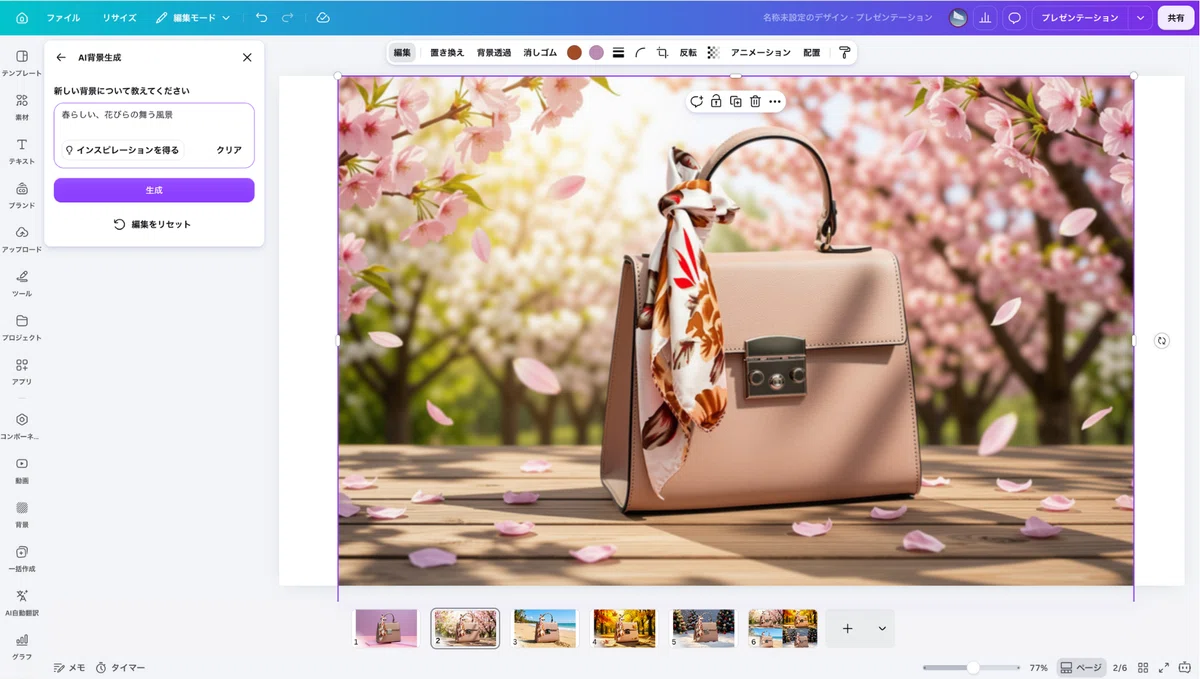This screenshot has height=679, width=1200.
Task: Click 背景透過 background remover
Action: point(494,52)
